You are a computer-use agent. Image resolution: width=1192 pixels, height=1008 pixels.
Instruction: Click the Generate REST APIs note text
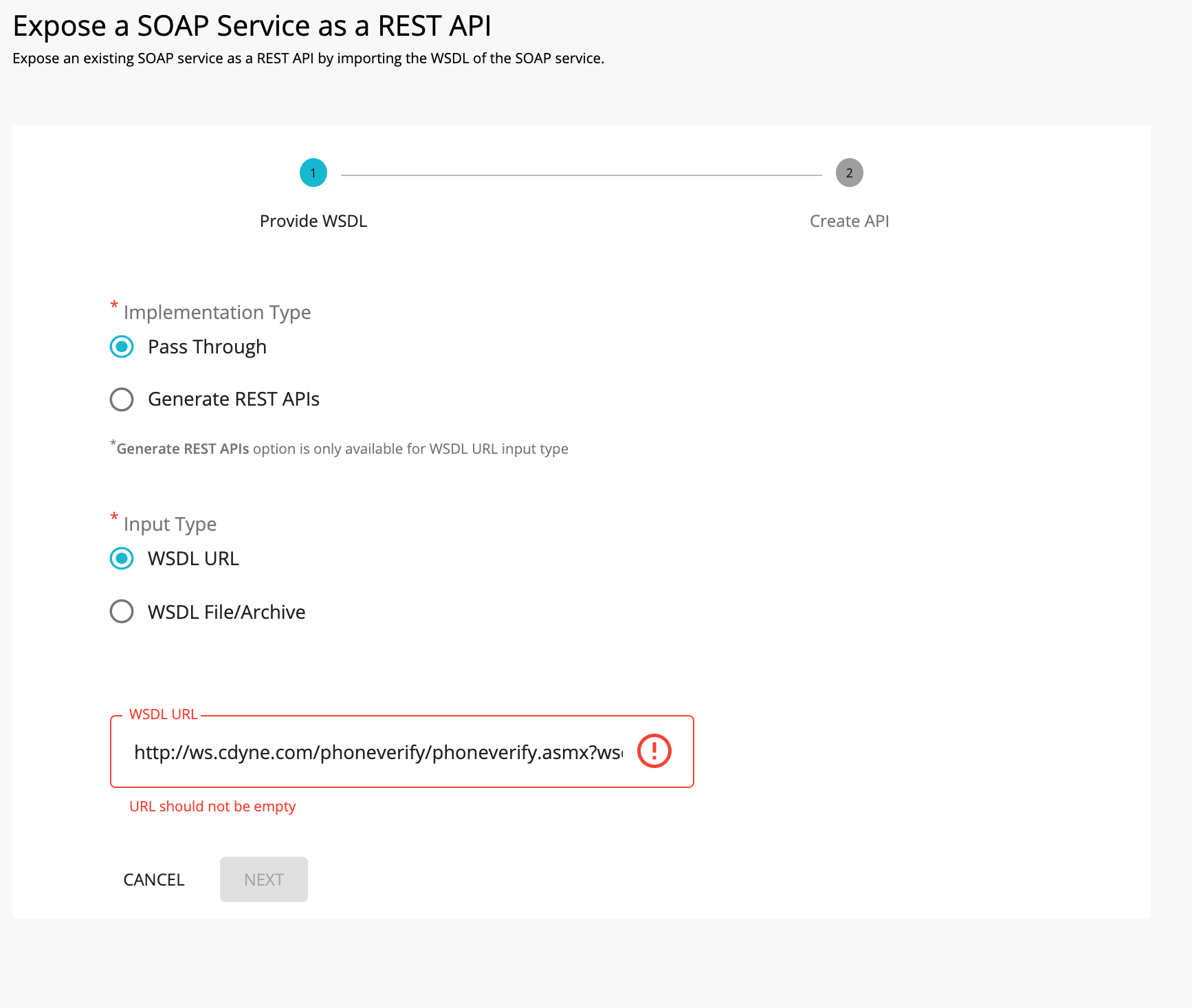click(x=338, y=448)
